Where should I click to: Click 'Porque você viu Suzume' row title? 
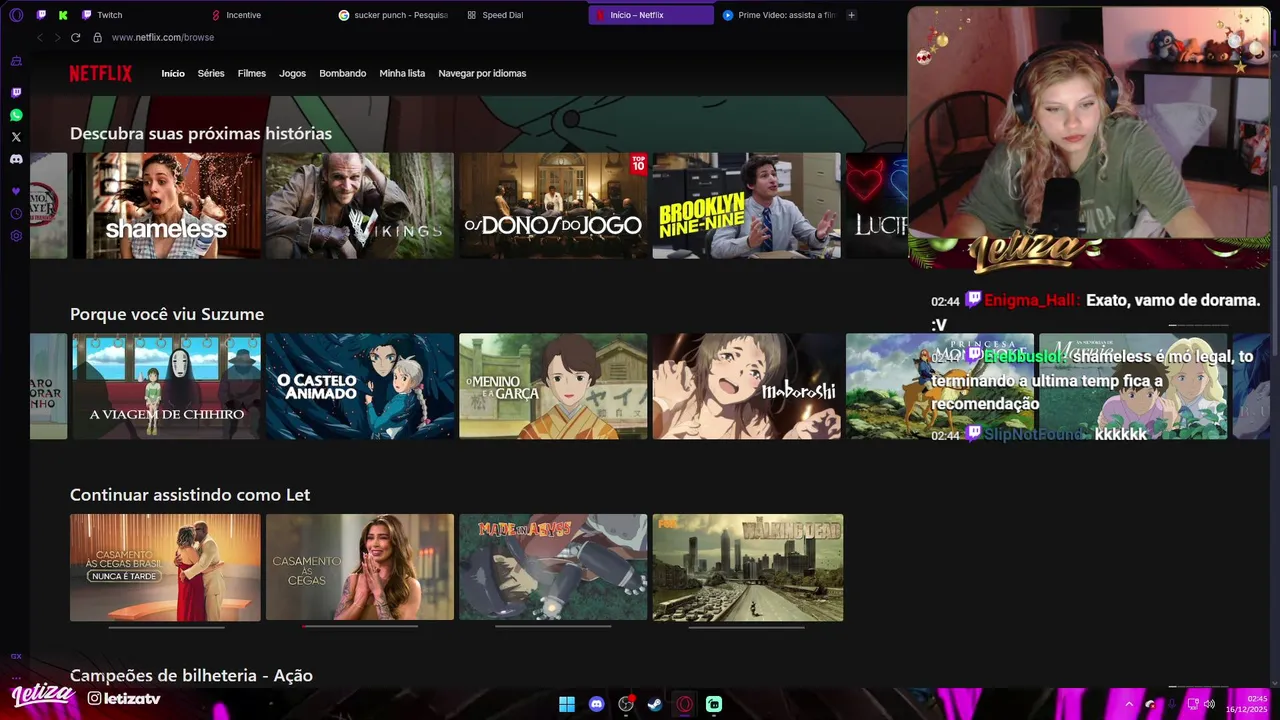pos(167,314)
